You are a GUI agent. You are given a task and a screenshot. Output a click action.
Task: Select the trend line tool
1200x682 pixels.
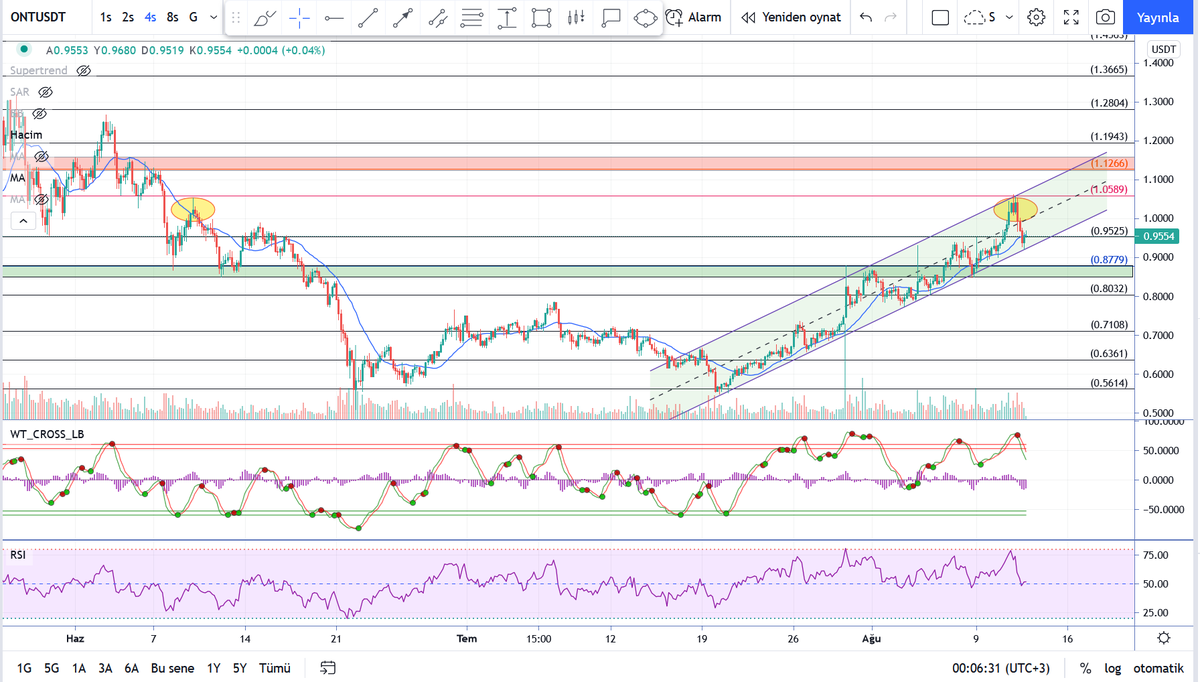coord(368,17)
